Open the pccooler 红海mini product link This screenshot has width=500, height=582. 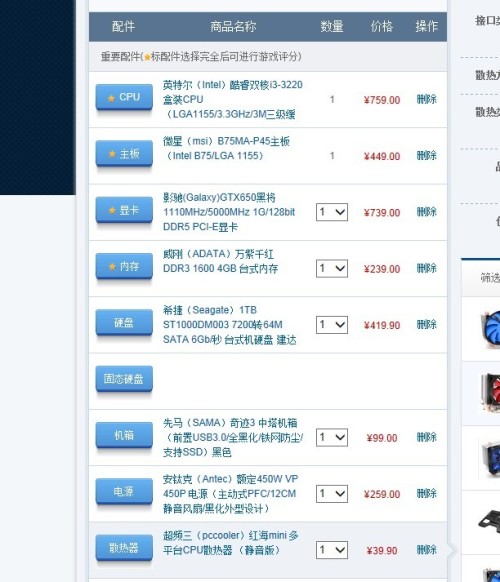pyautogui.click(x=231, y=543)
